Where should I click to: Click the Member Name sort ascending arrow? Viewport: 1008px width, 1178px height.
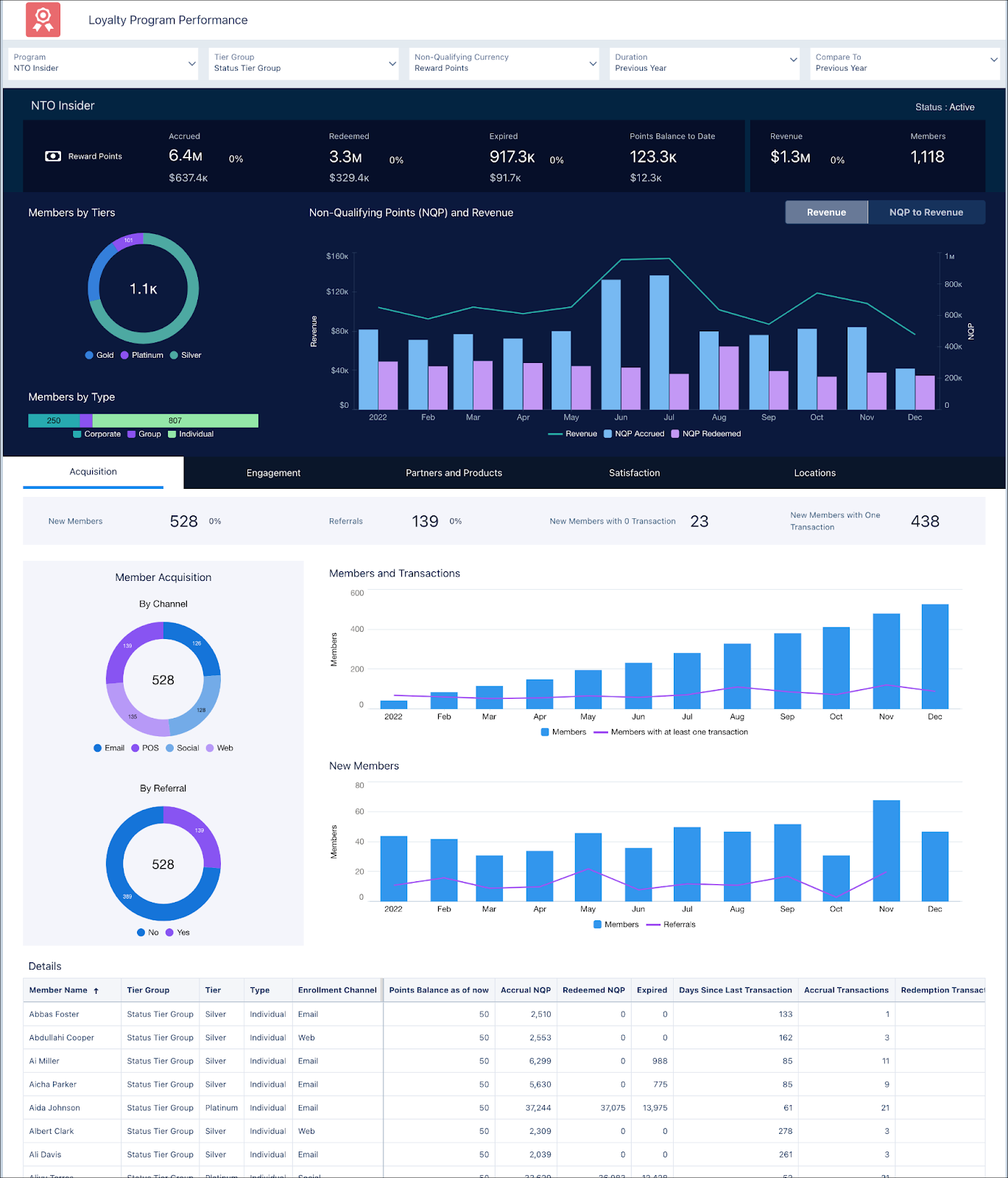tap(96, 991)
